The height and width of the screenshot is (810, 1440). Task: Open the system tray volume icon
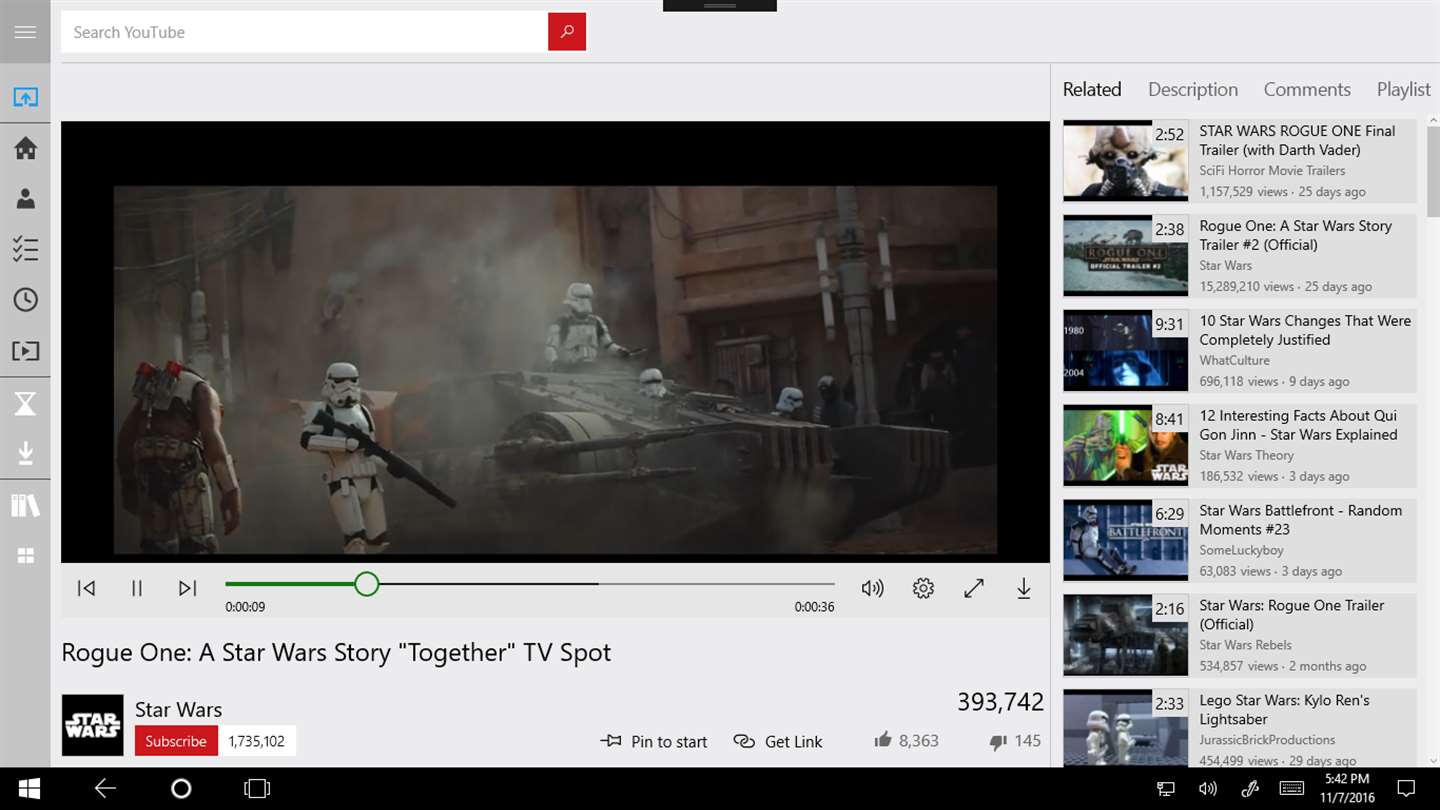point(1208,789)
